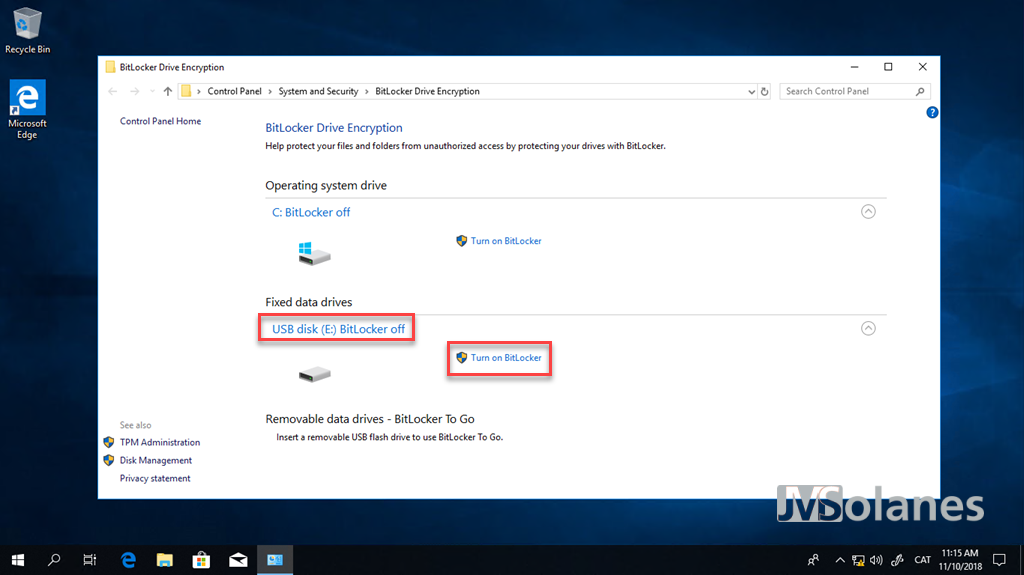1024x575 pixels.
Task: Open Disk Management link
Action: coord(155,461)
